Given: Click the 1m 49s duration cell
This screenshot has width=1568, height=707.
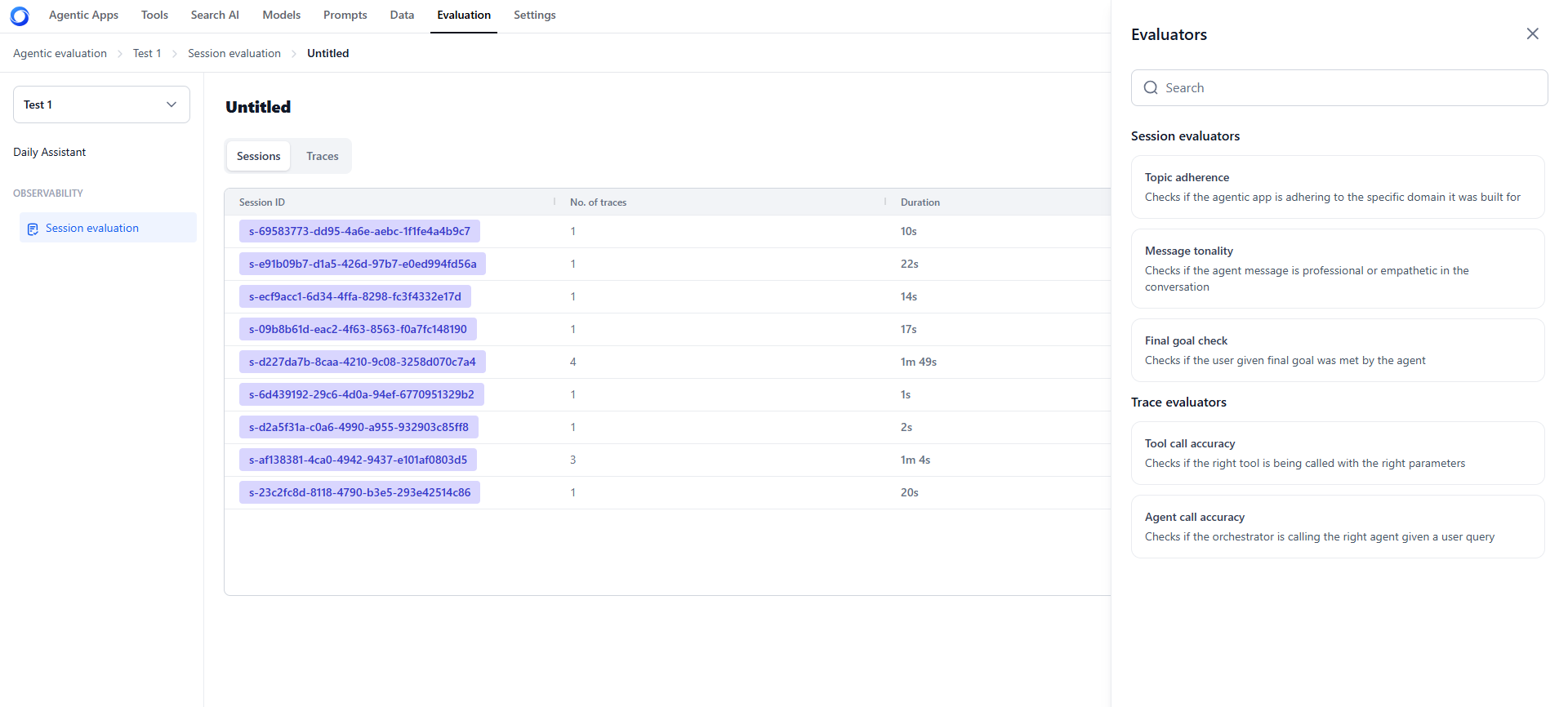Looking at the screenshot, I should (919, 362).
